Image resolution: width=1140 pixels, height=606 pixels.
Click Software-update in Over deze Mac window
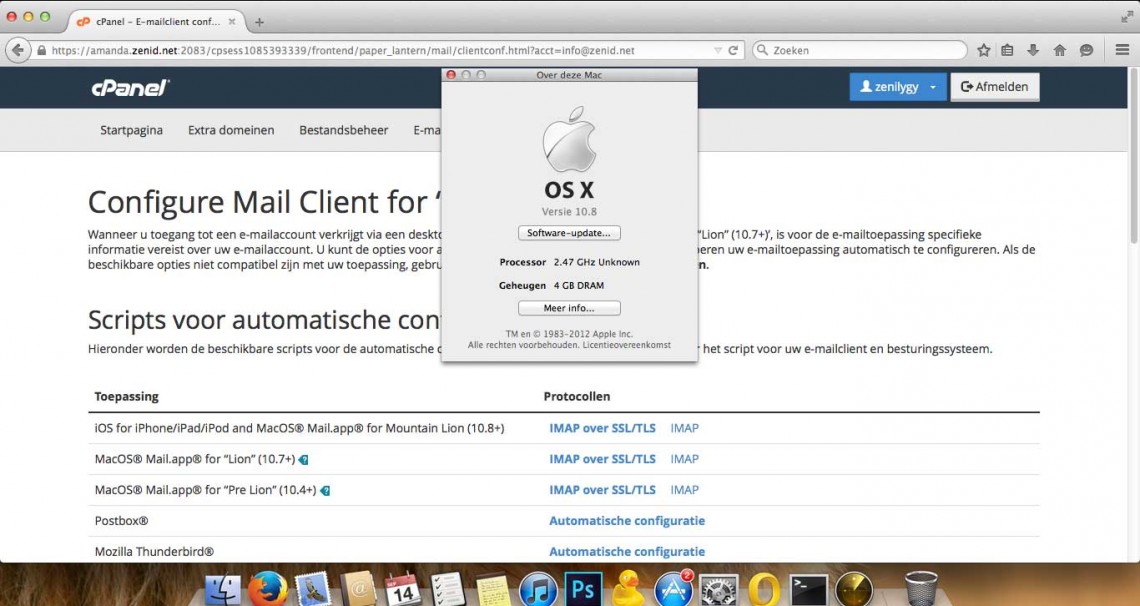569,233
